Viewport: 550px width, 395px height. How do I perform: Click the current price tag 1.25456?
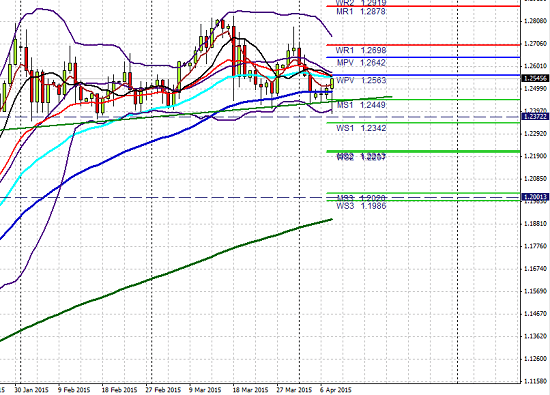[535, 78]
